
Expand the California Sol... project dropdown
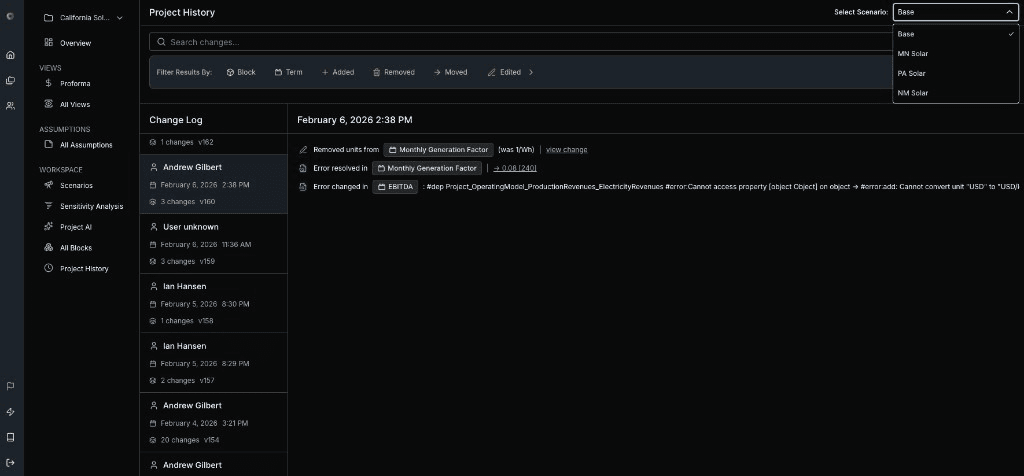point(83,18)
